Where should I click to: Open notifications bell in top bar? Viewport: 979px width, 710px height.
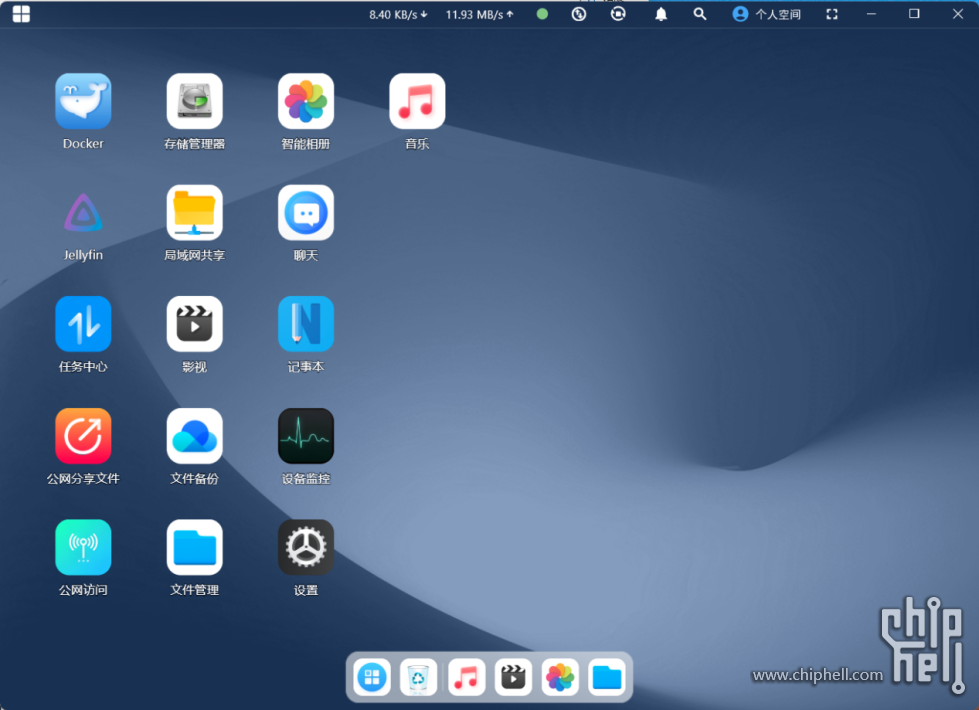tap(661, 14)
